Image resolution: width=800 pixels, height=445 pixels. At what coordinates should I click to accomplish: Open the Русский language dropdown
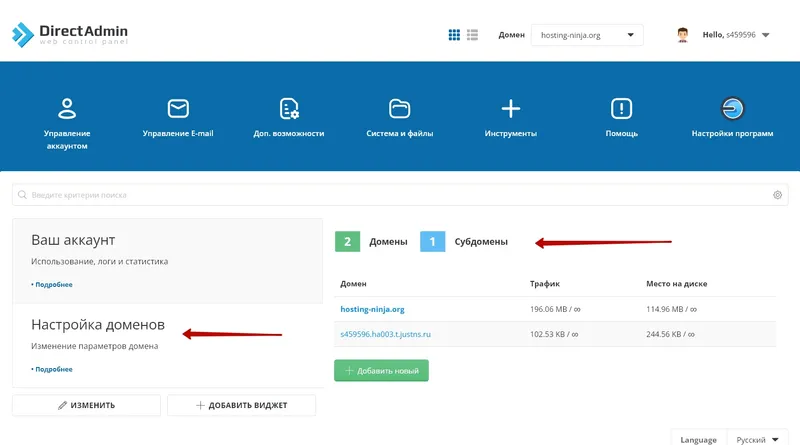pyautogui.click(x=758, y=439)
